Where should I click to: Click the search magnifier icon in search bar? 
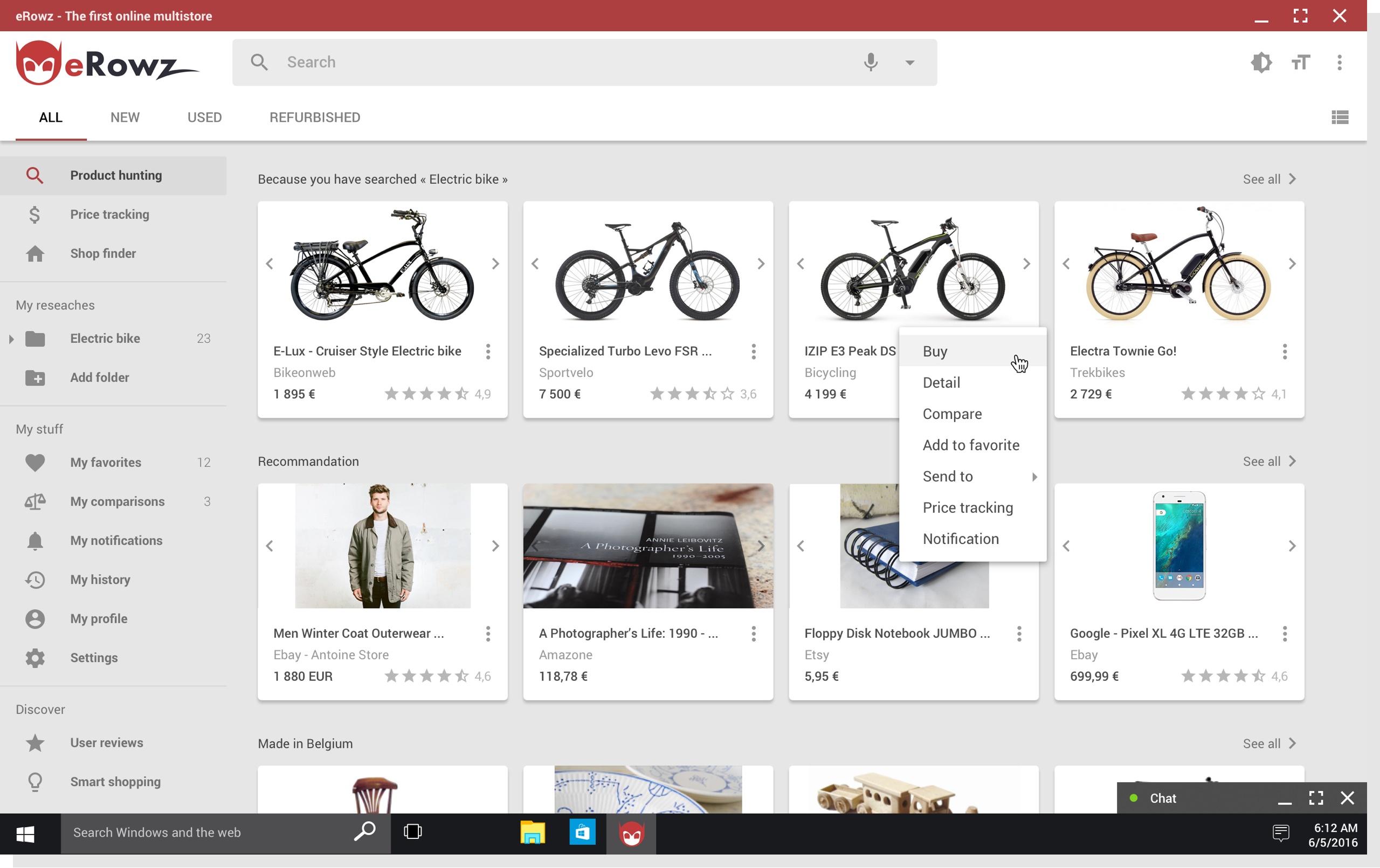coord(259,62)
